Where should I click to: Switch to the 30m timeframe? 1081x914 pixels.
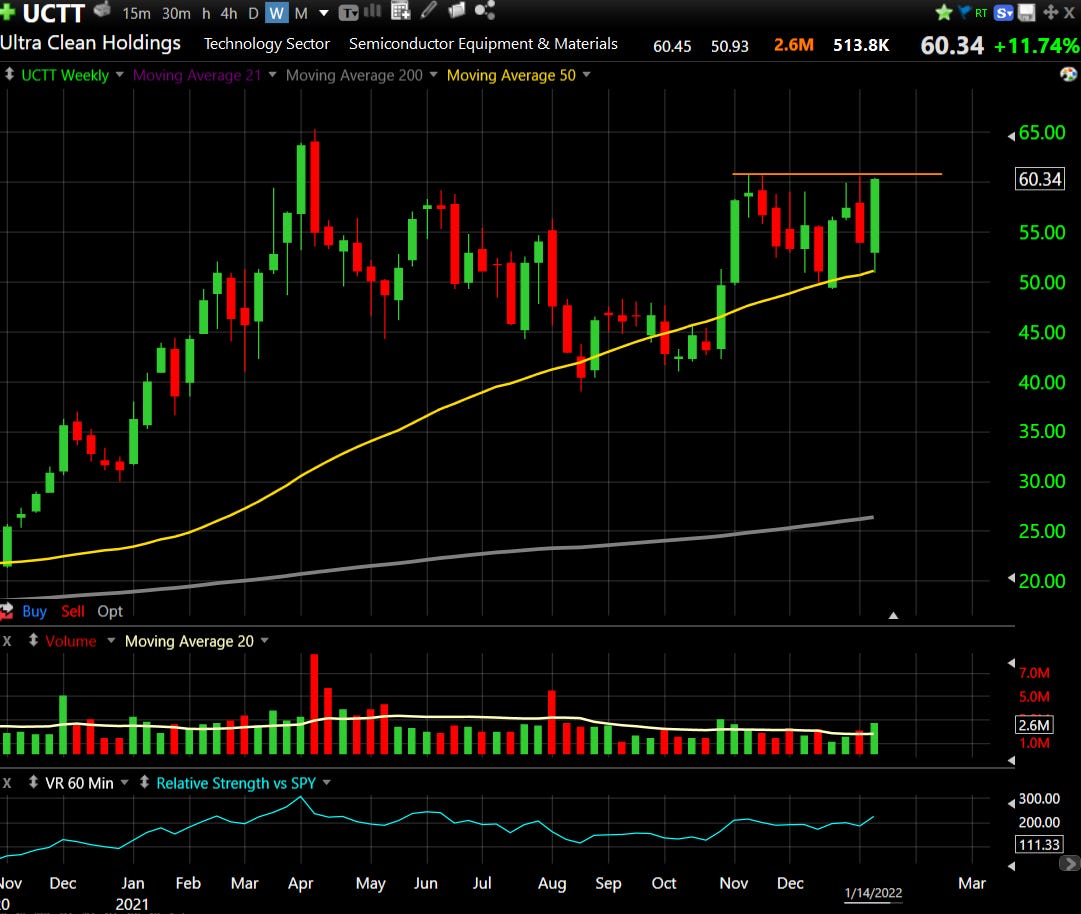click(x=176, y=13)
